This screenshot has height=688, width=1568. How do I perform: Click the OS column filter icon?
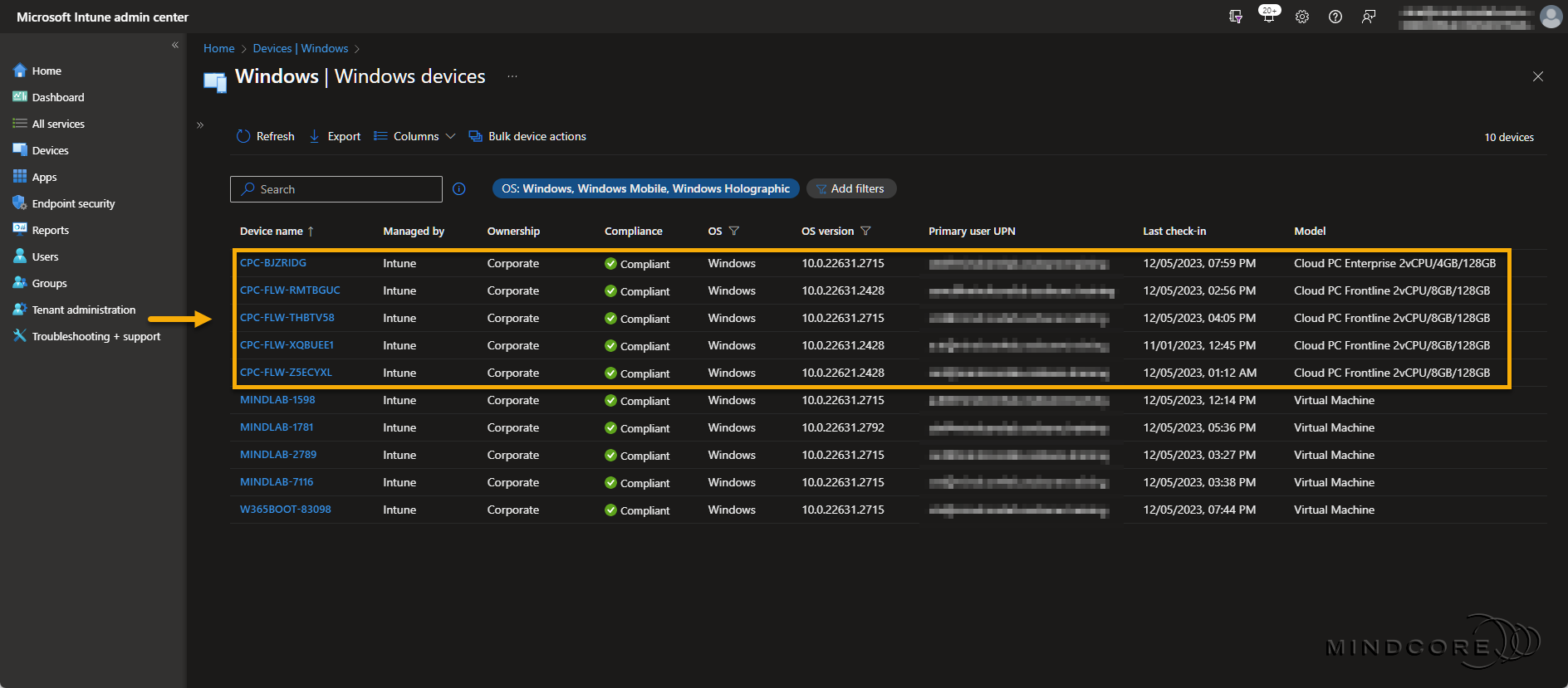click(734, 232)
